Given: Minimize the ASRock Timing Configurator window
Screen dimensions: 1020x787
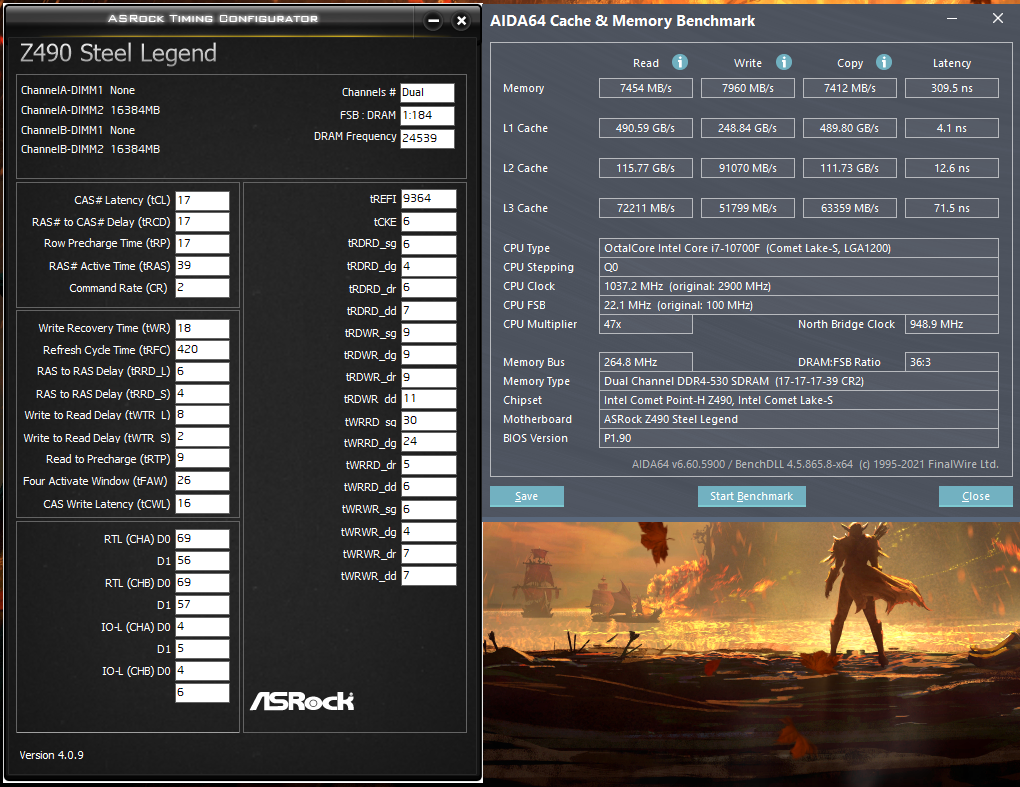Looking at the screenshot, I should point(433,21).
